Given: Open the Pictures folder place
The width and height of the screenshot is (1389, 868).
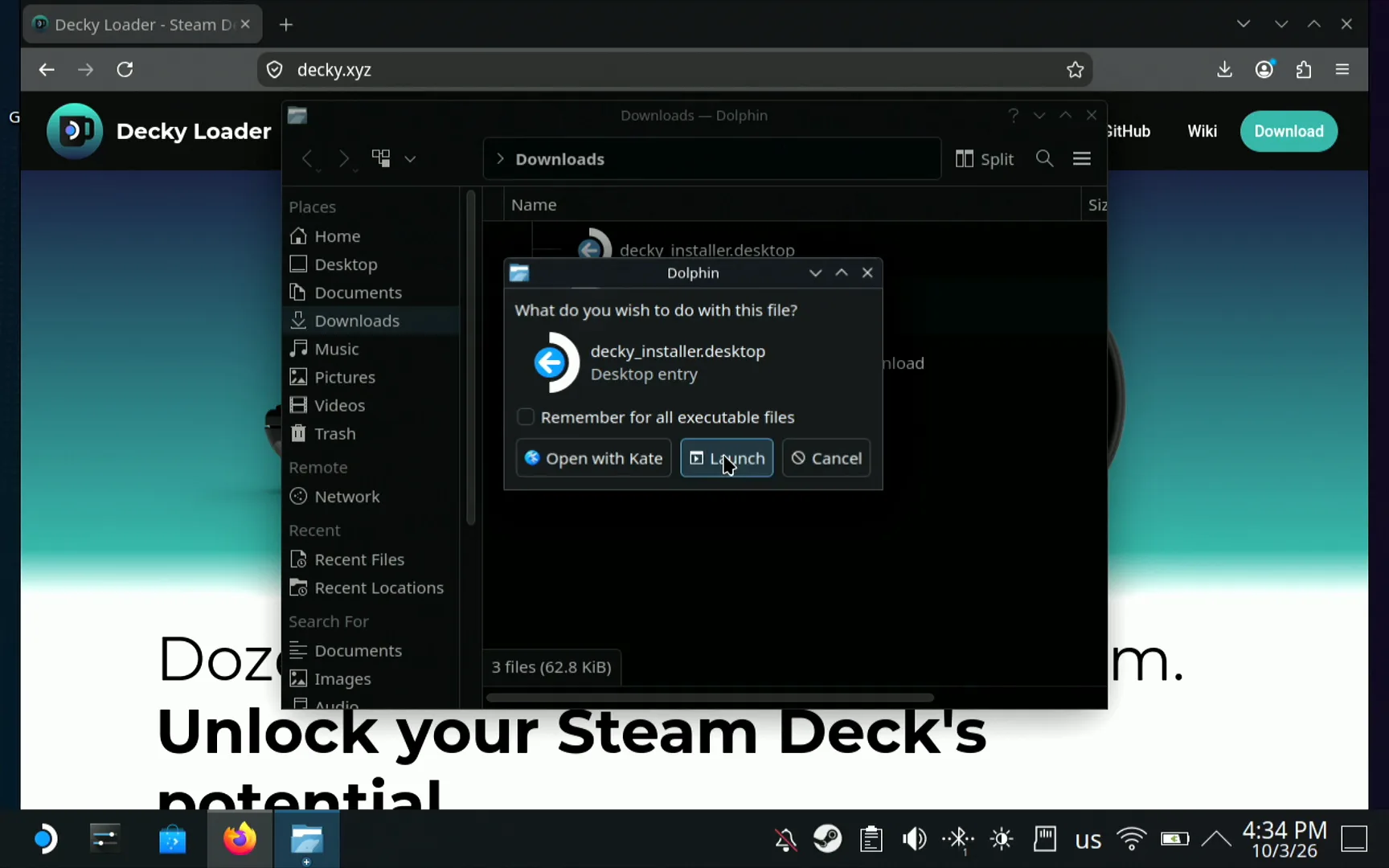Looking at the screenshot, I should [x=371, y=377].
